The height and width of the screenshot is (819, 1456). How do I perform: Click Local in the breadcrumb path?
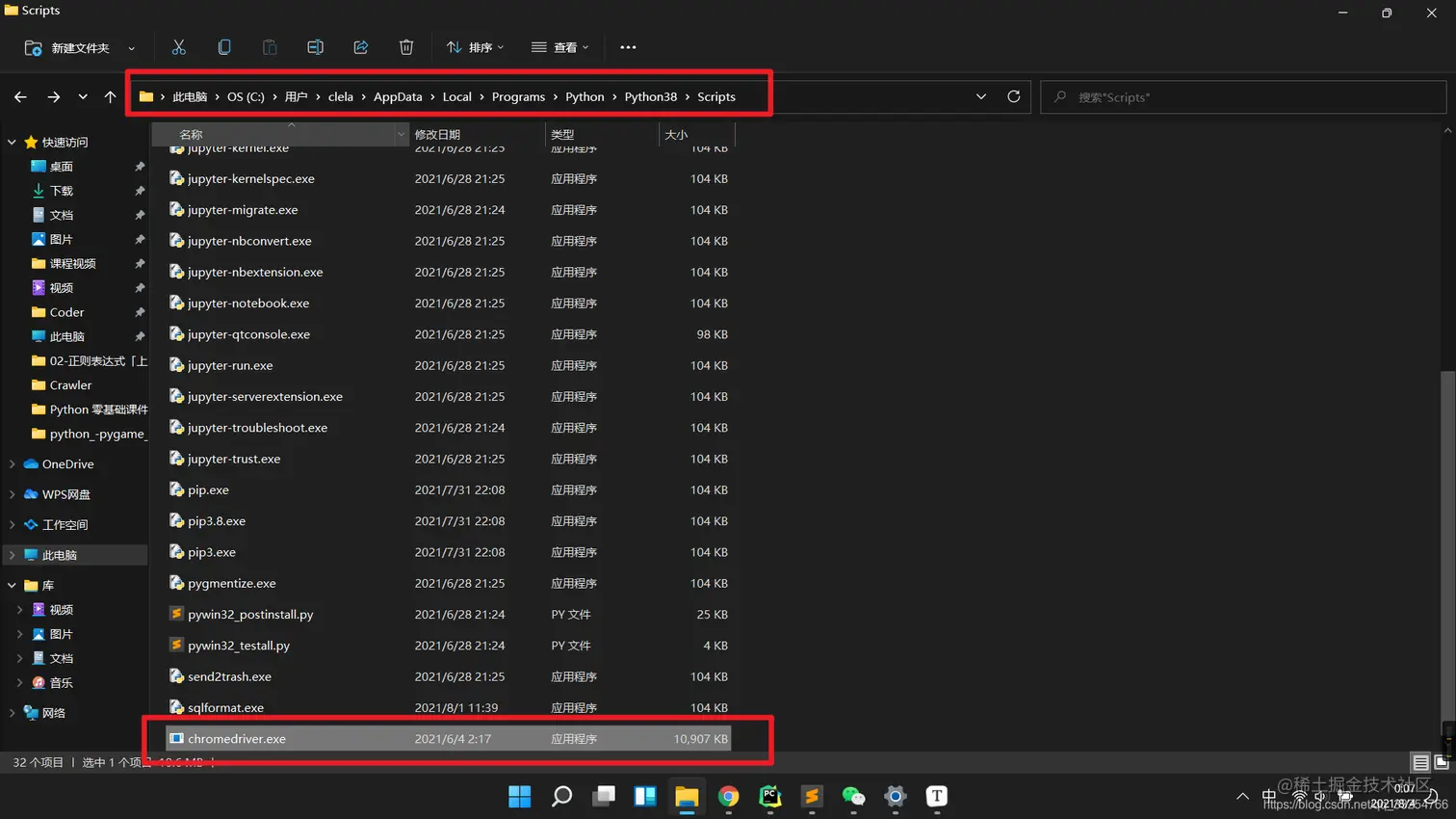click(456, 97)
